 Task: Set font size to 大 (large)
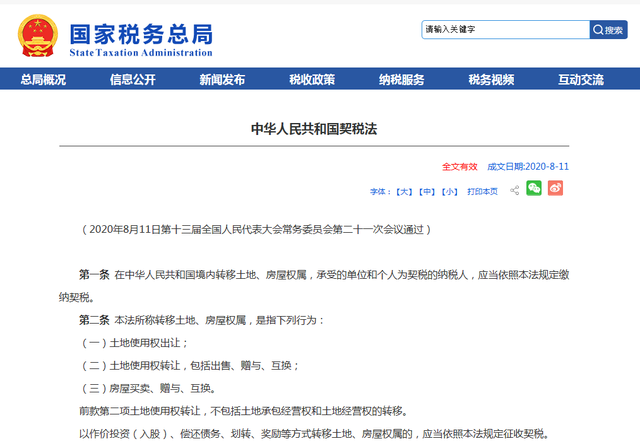pos(404,192)
